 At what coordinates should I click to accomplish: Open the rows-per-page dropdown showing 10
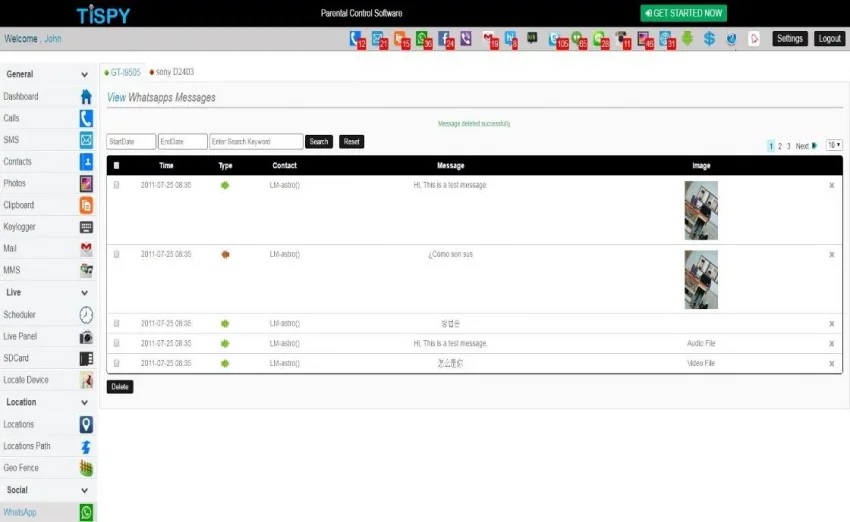click(834, 145)
